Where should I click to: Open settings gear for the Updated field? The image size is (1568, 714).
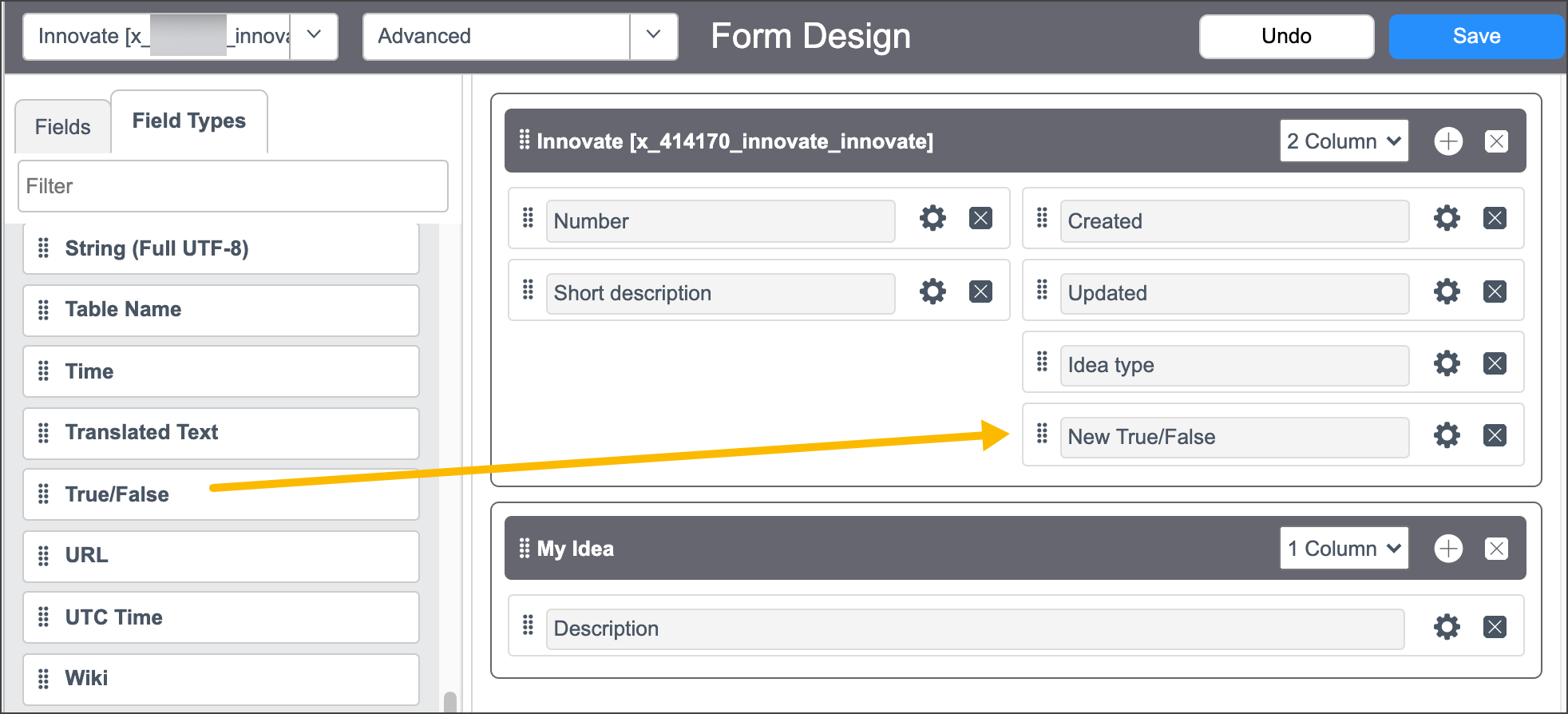pyautogui.click(x=1447, y=292)
